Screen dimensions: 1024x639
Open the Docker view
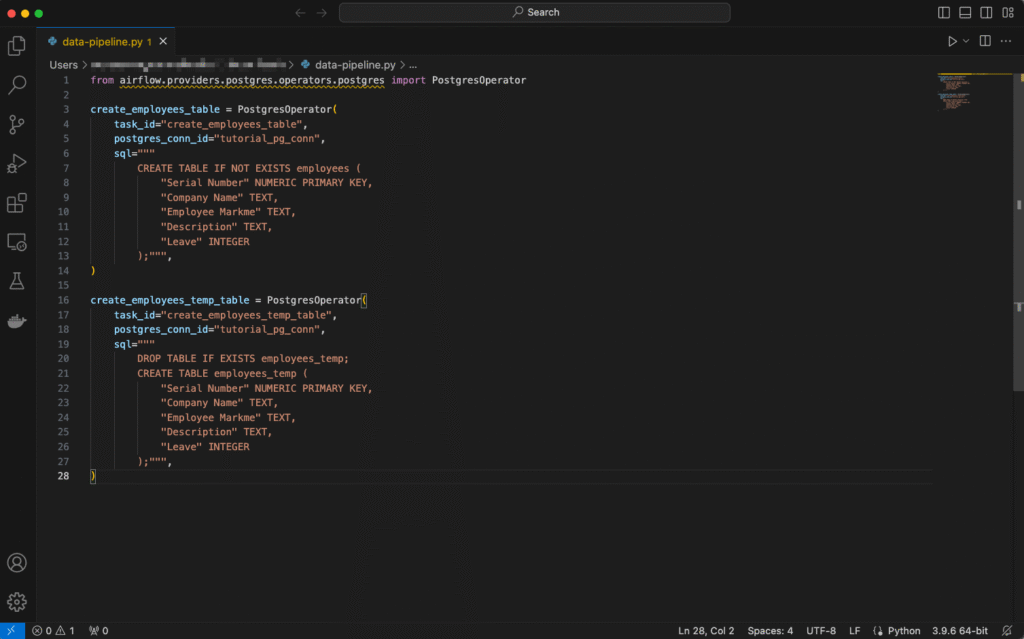17,321
